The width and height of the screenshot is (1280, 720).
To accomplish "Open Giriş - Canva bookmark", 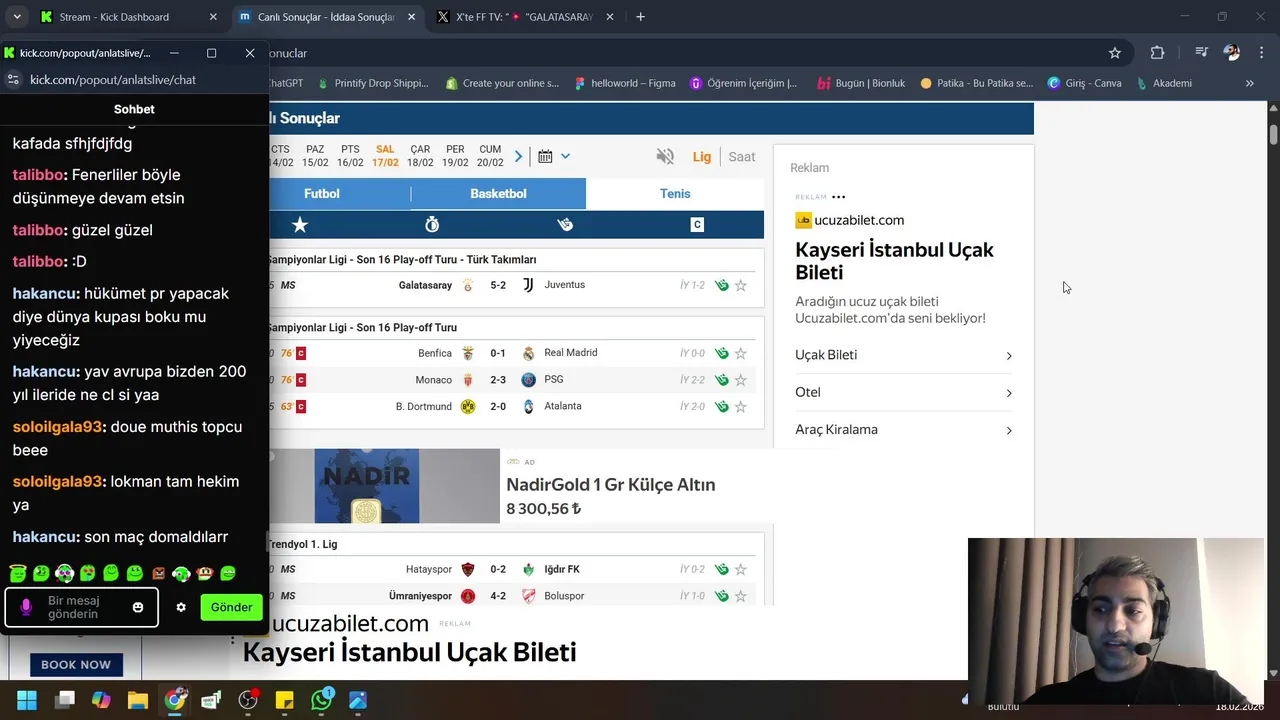I will (x=1085, y=83).
